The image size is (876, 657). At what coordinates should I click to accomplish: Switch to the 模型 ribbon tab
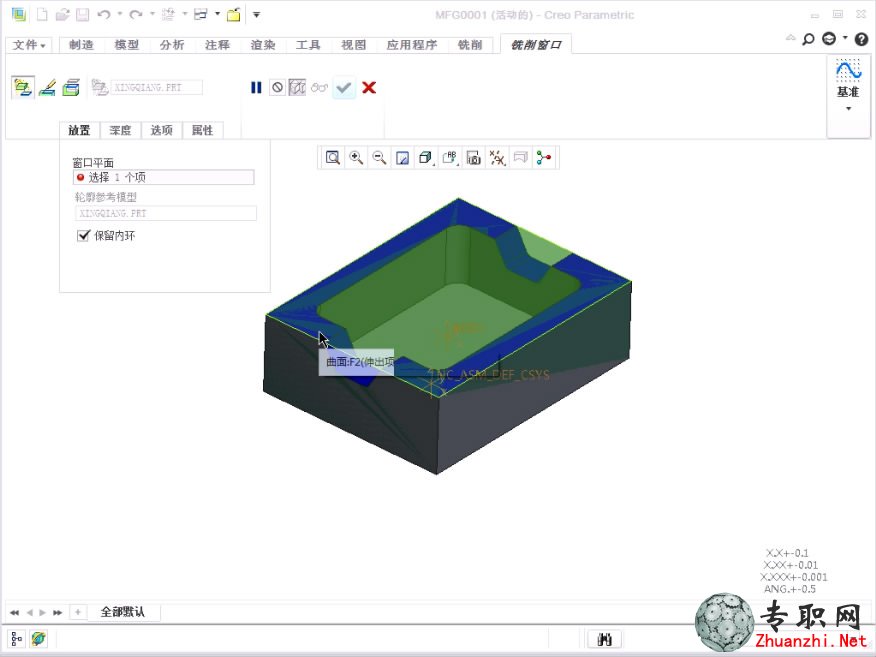[x=127, y=45]
